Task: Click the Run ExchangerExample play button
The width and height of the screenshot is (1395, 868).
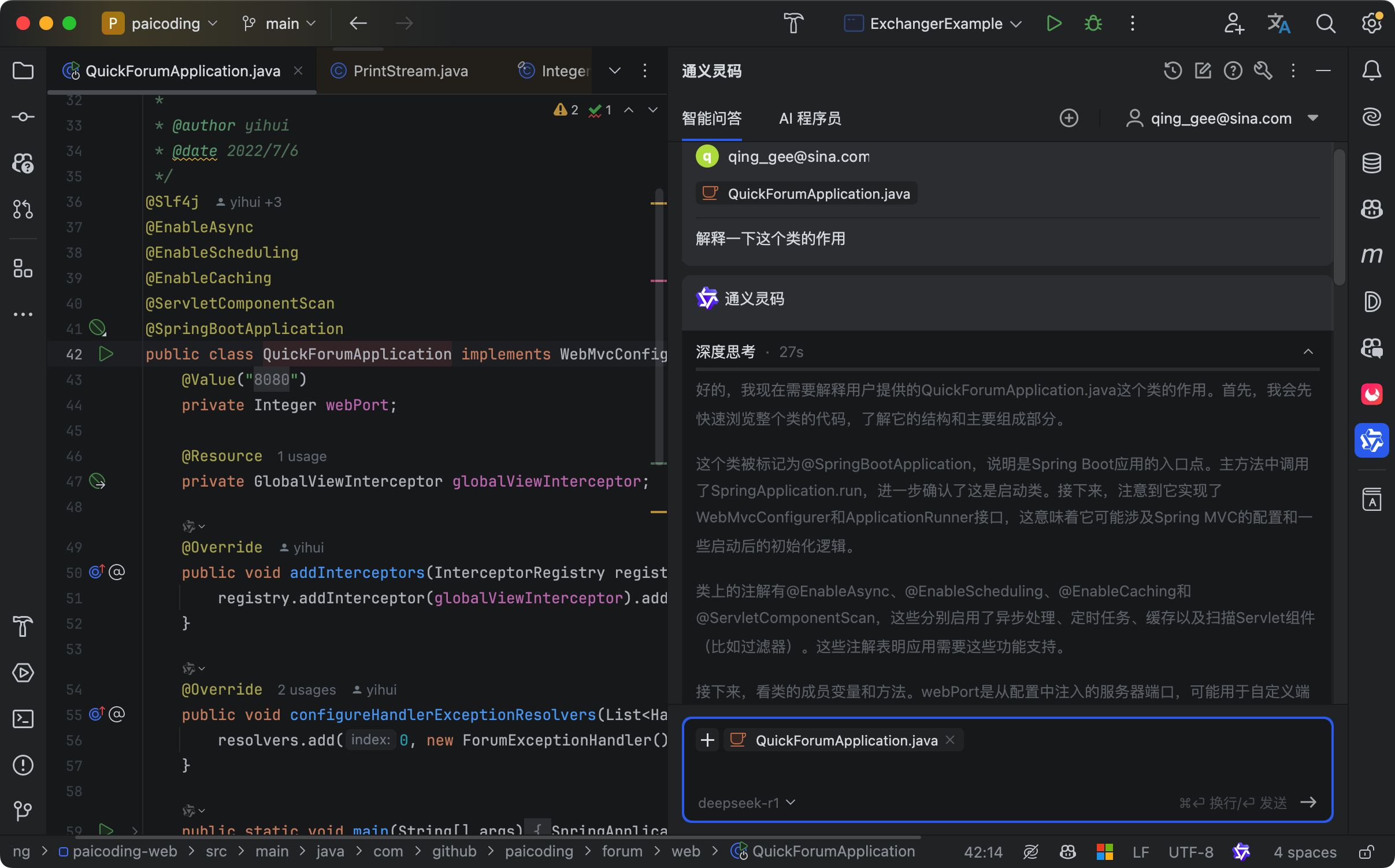Action: pyautogui.click(x=1053, y=23)
